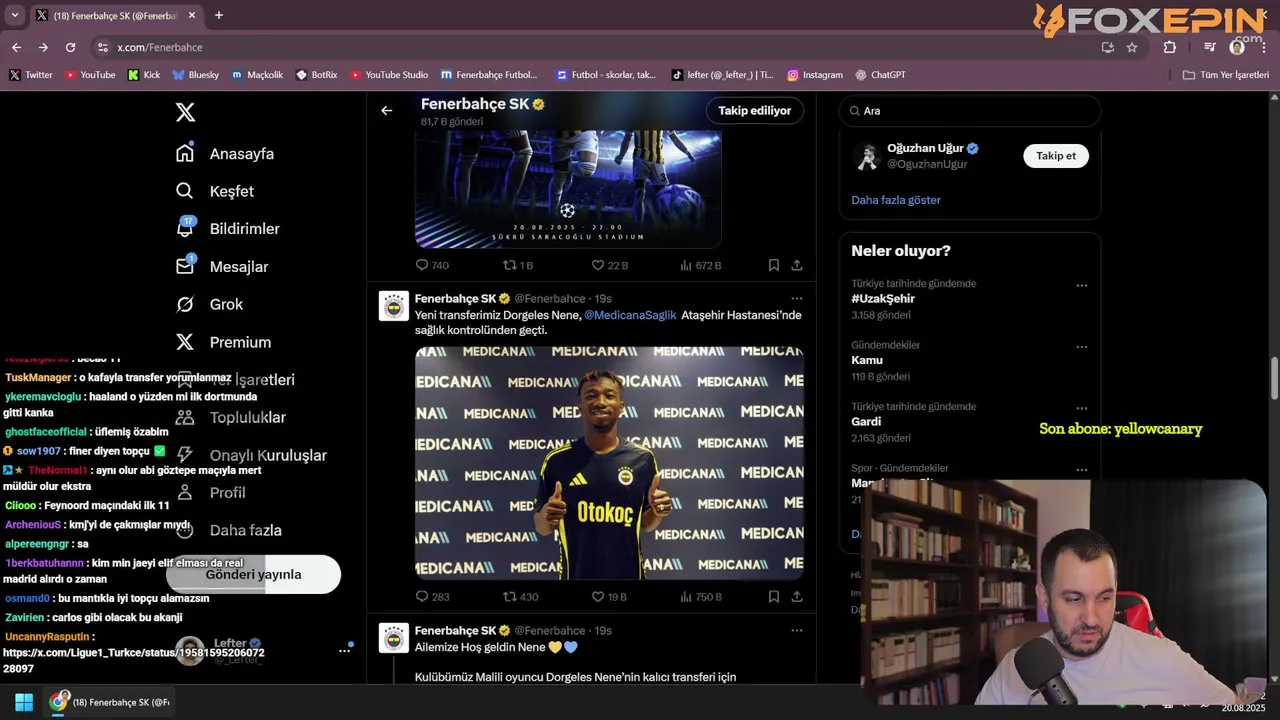Repost the stadium post with 1 B reposts
Image resolution: width=1280 pixels, height=720 pixels.
coord(518,265)
